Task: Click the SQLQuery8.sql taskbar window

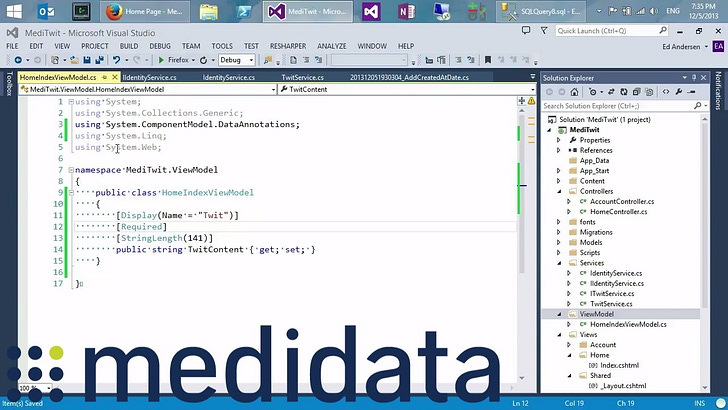Action: coord(541,12)
